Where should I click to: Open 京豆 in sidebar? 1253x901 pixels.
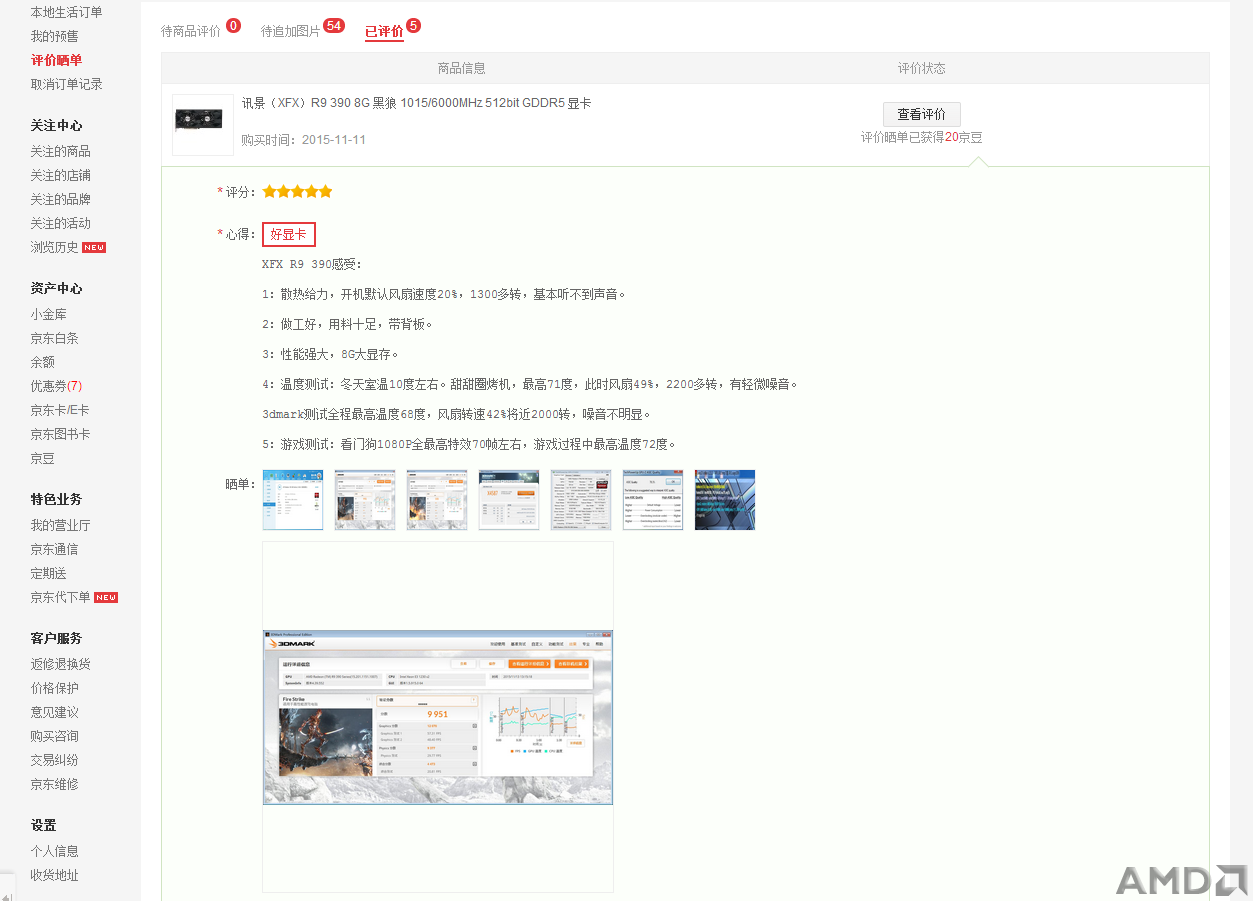pyautogui.click(x=42, y=458)
